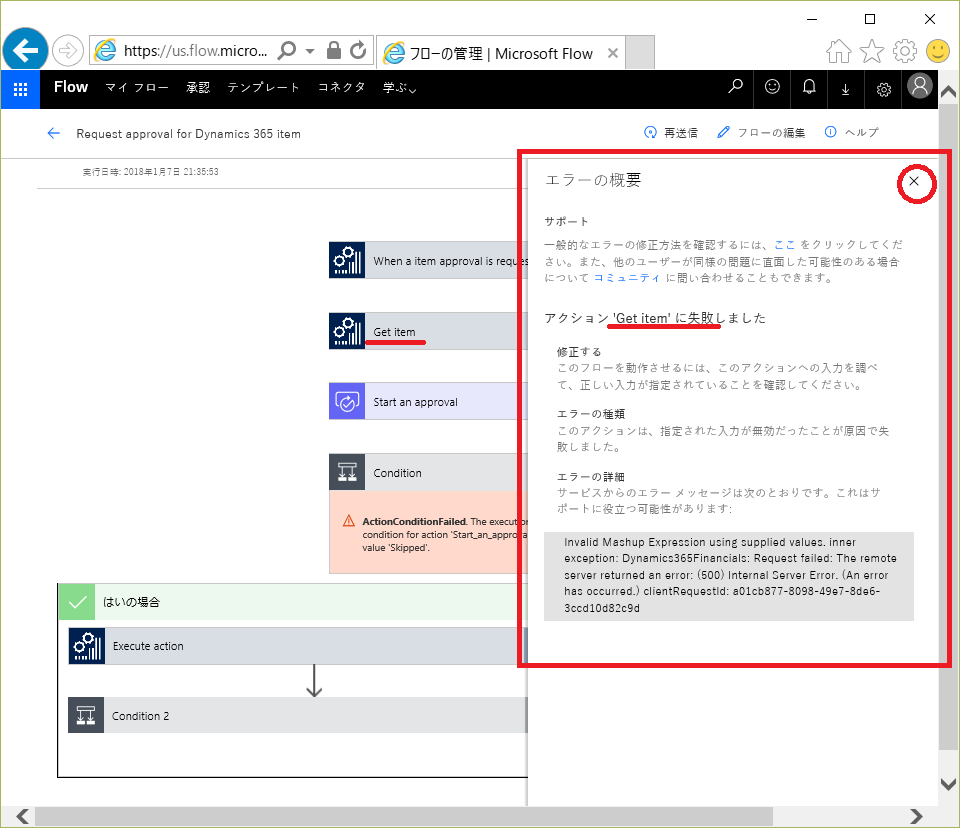Viewport: 960px width, 828px height.
Task: Close the フローの管理 browser tab
Action: coord(613,53)
